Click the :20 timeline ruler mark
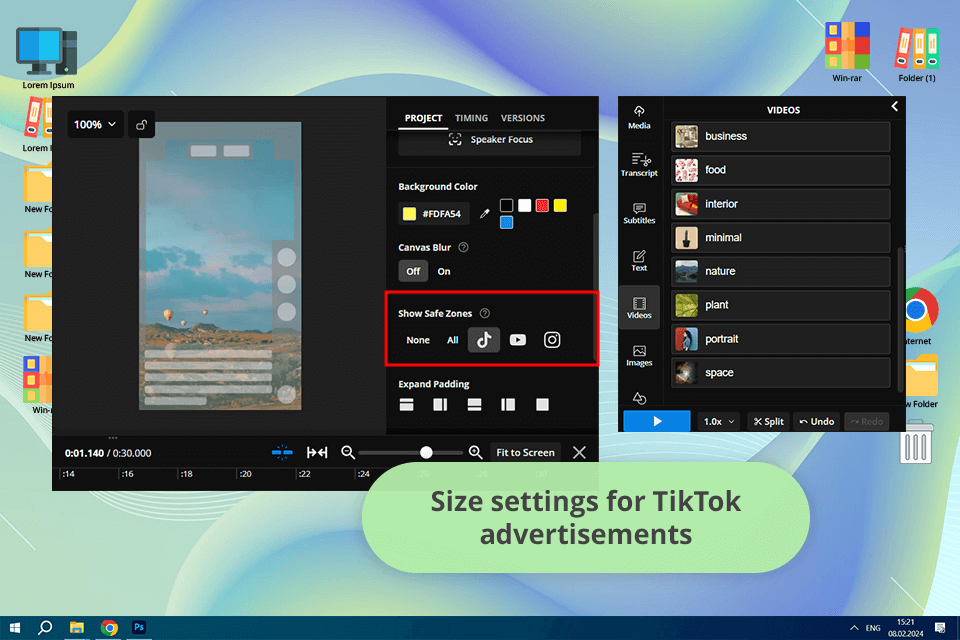Image resolution: width=960 pixels, height=640 pixels. (x=245, y=474)
